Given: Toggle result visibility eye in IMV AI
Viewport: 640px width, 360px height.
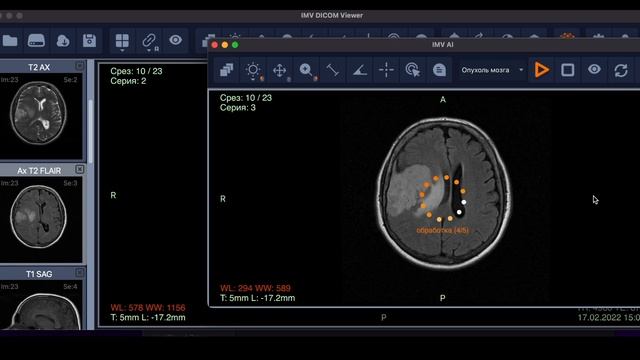Looking at the screenshot, I should click(x=594, y=69).
